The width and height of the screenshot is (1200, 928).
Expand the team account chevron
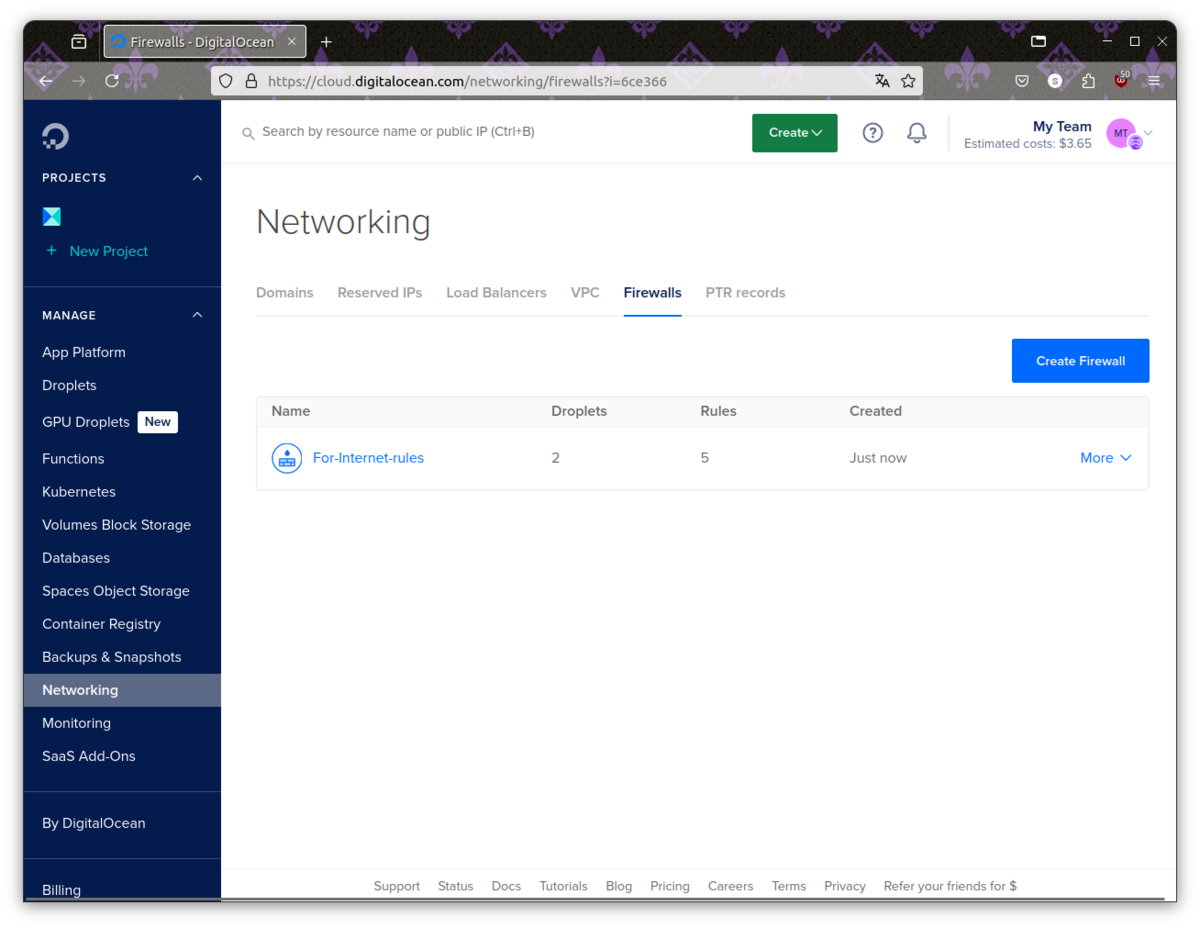1148,133
